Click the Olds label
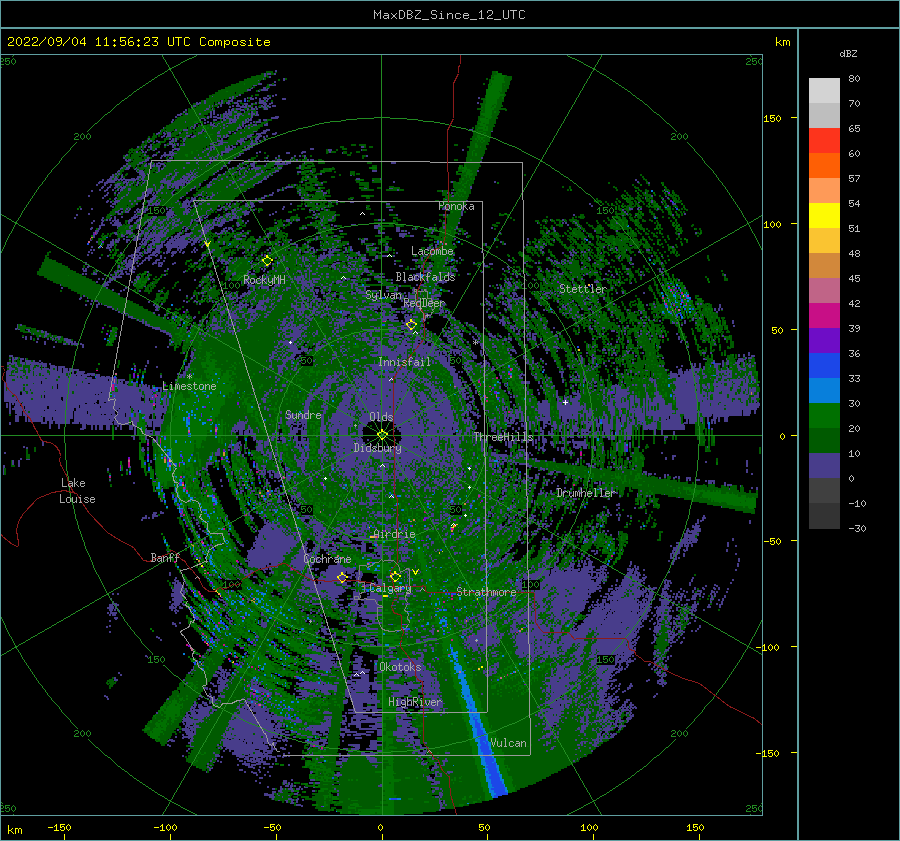The image size is (900, 841). click(x=381, y=417)
